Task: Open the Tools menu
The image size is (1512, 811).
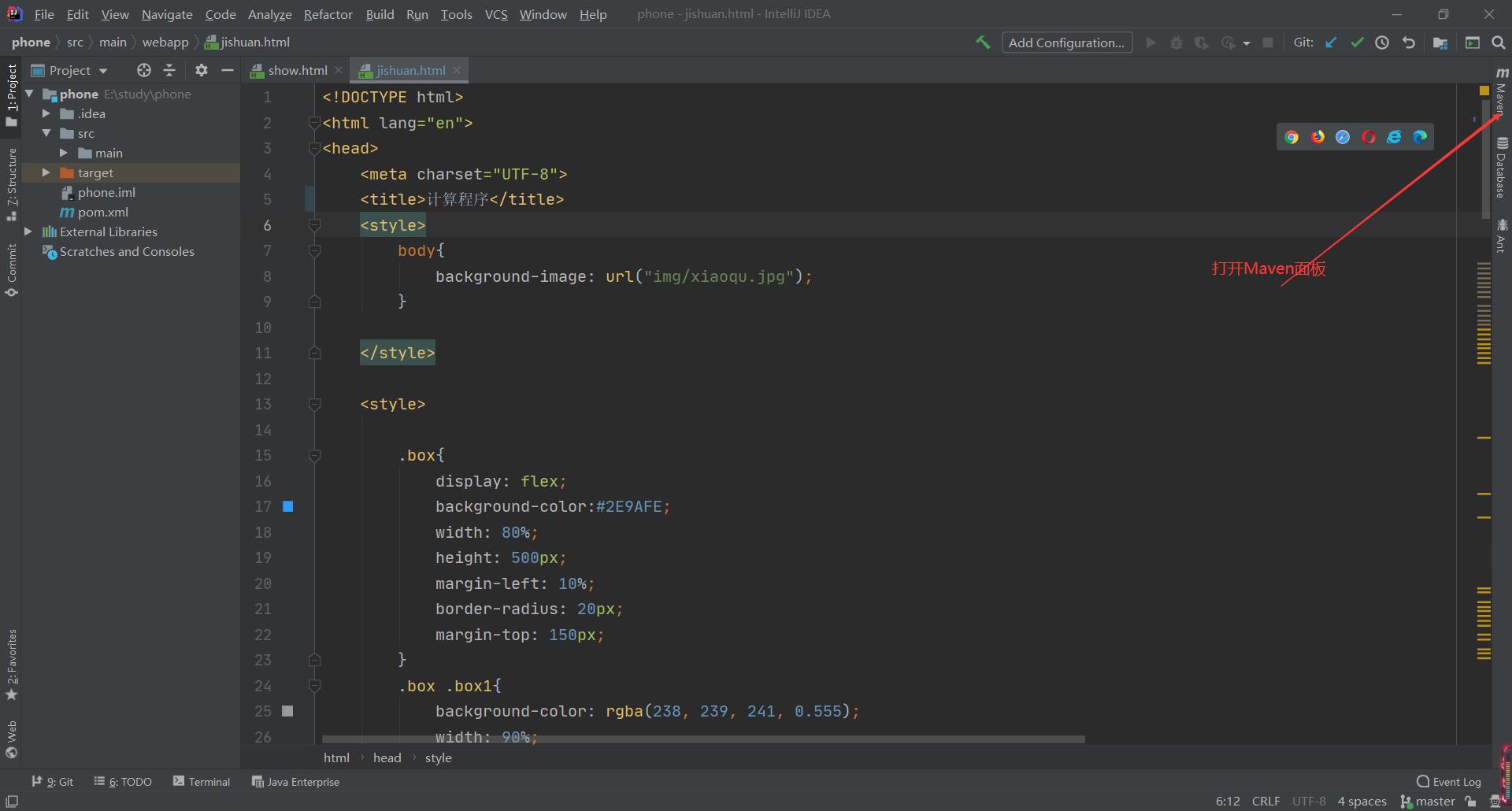Action: click(456, 14)
